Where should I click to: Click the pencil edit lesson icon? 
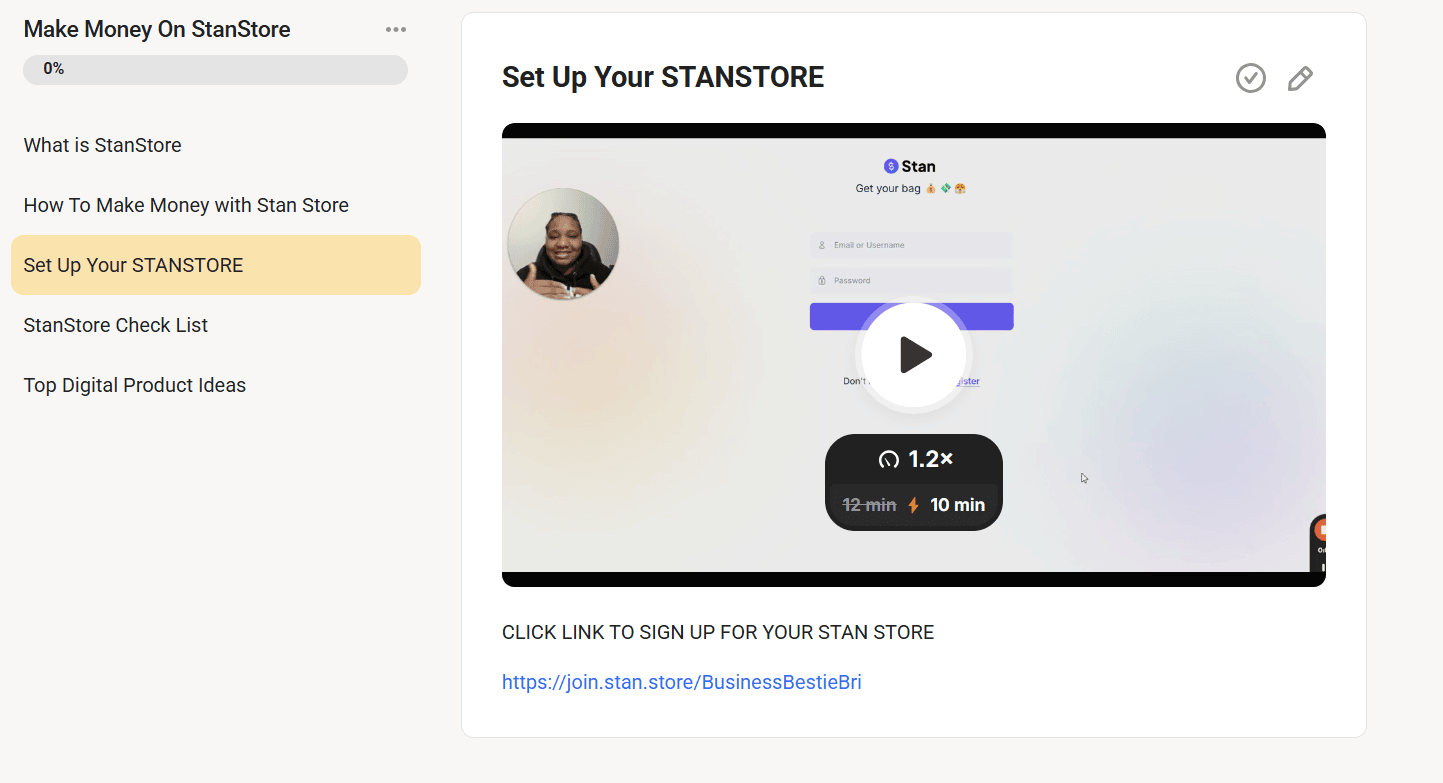click(1300, 78)
